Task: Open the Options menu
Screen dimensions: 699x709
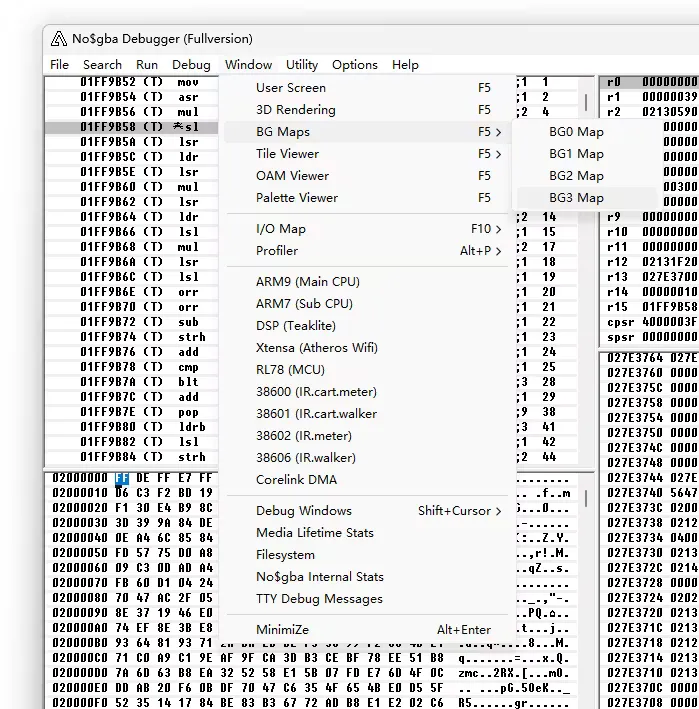Action: (x=354, y=65)
